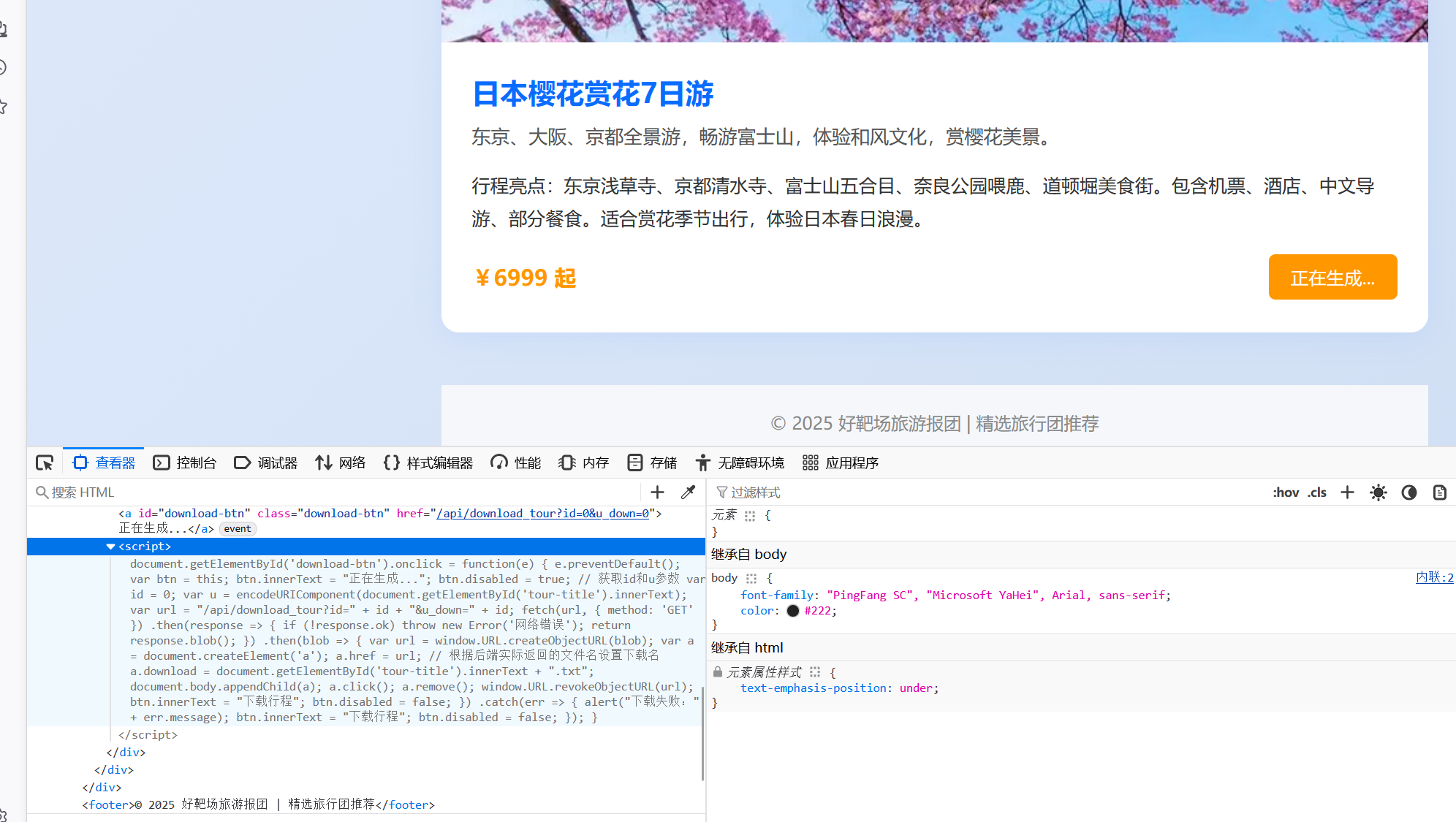Open the .cls class editor panel
This screenshot has height=822, width=1456.
1317,492
